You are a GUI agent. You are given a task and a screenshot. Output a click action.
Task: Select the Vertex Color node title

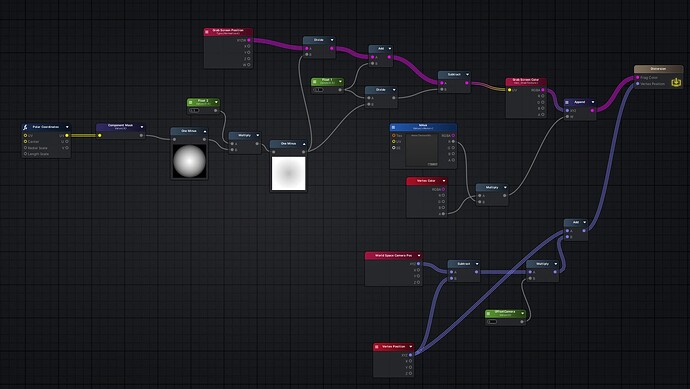click(426, 181)
